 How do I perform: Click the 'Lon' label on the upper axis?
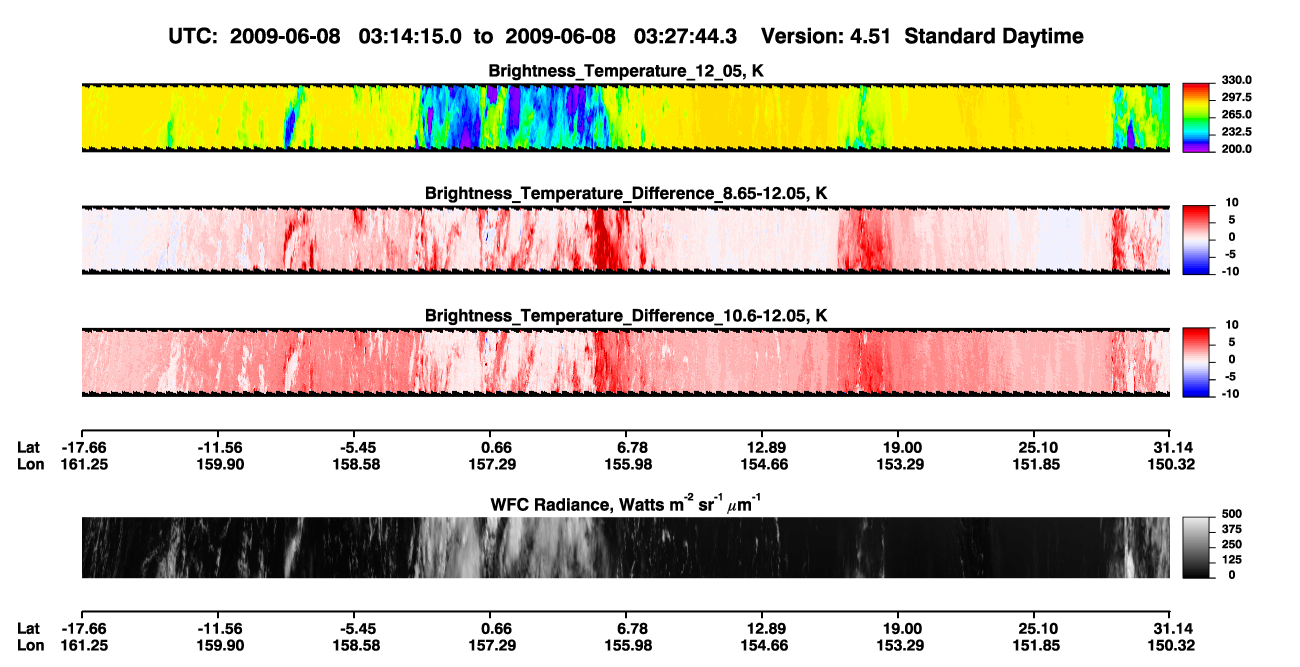pyautogui.click(x=30, y=464)
